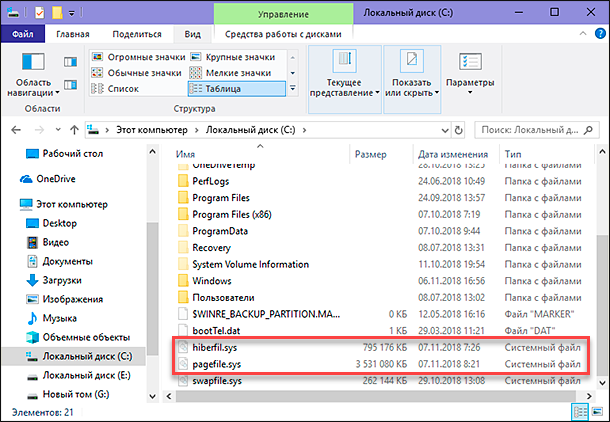
Task: Click the Properties quick access icon
Action: [39, 13]
